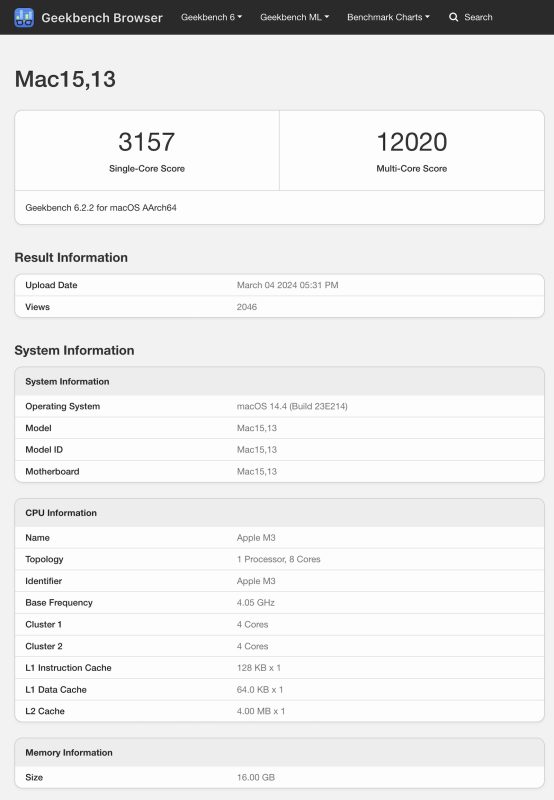Select the 64.0 KB x 1 data cache value
Image resolution: width=554 pixels, height=800 pixels.
point(260,689)
